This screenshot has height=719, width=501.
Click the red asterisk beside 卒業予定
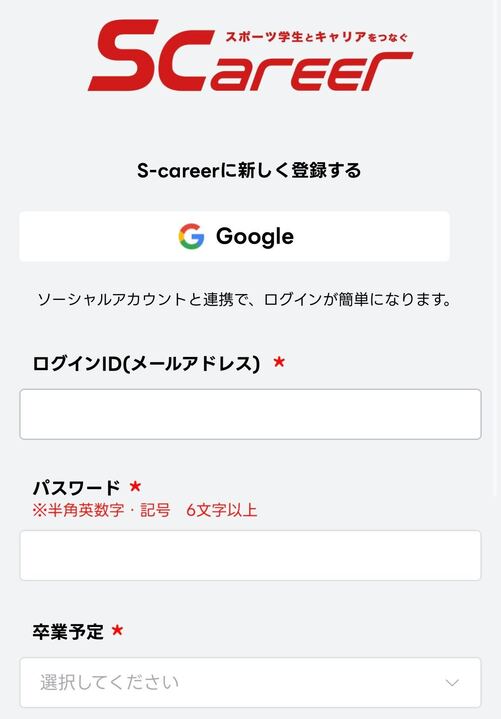(117, 630)
